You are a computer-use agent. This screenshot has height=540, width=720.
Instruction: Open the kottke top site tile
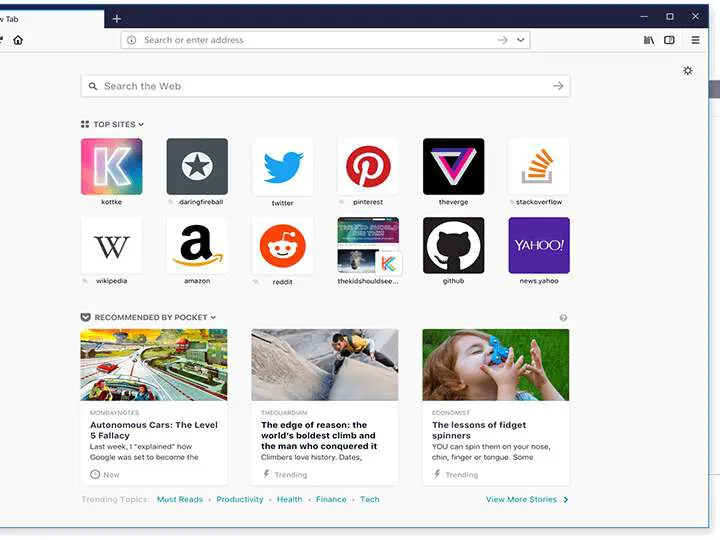(112, 167)
